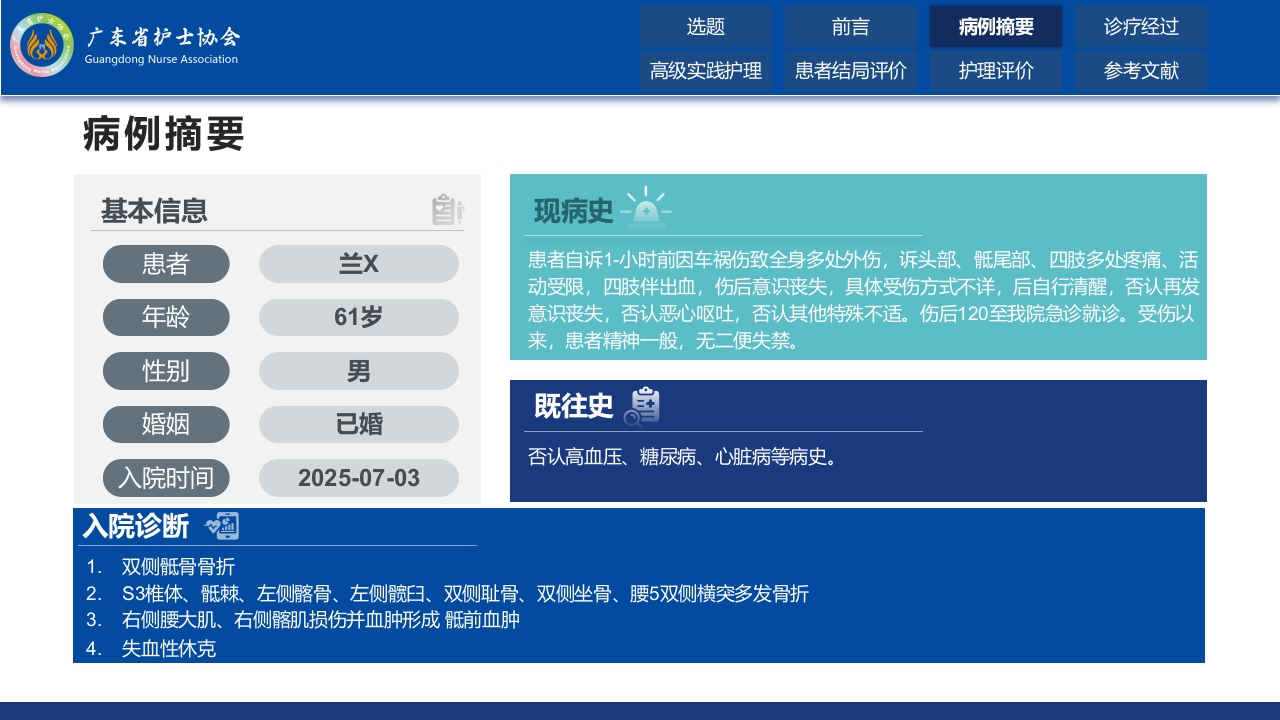1280x720 pixels.
Task: Click the 患者结局评价 navigation option
Action: tap(850, 70)
